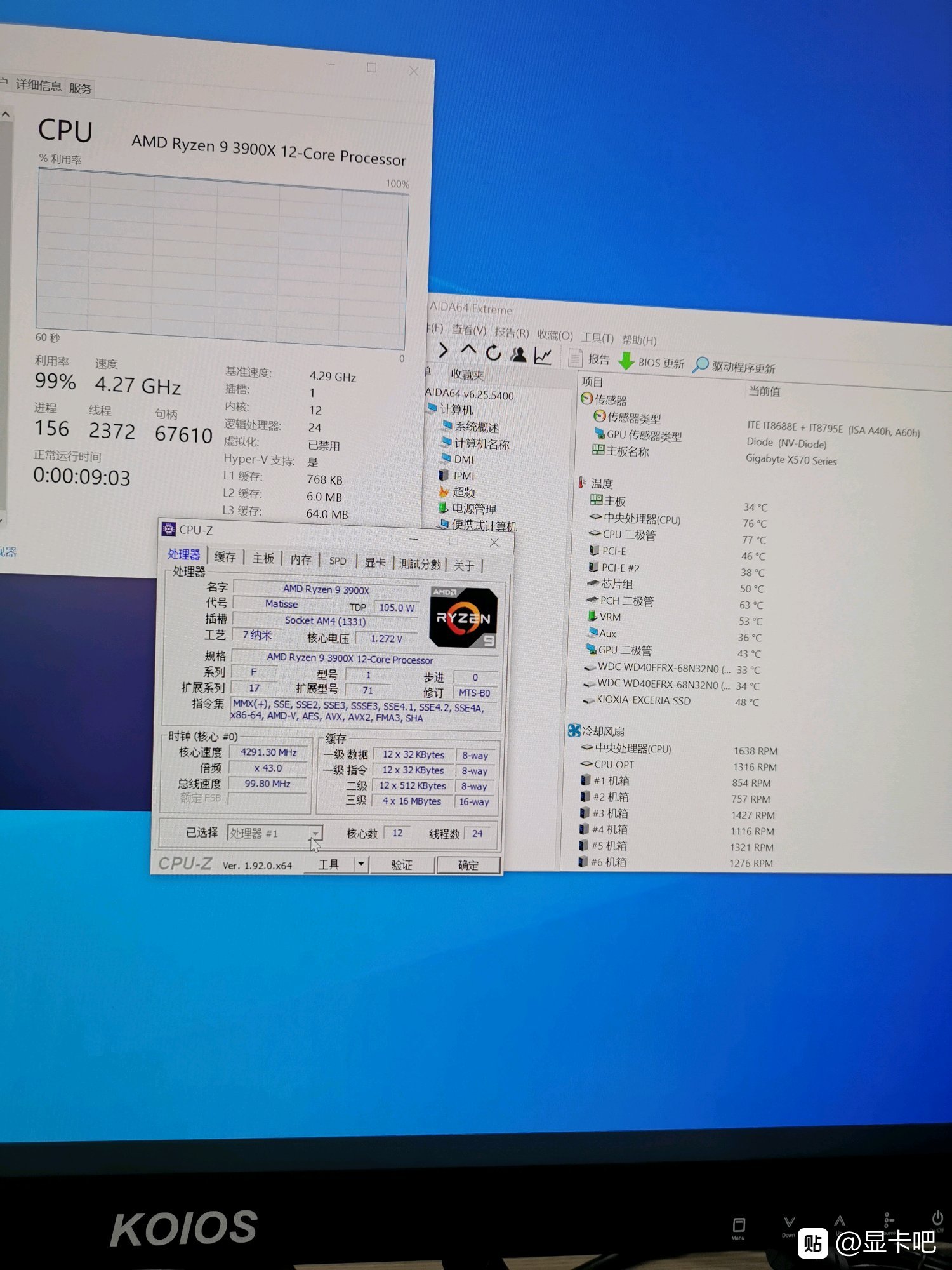952x1270 pixels.
Task: Open the AIDA64 graph chart icon
Action: pyautogui.click(x=543, y=356)
